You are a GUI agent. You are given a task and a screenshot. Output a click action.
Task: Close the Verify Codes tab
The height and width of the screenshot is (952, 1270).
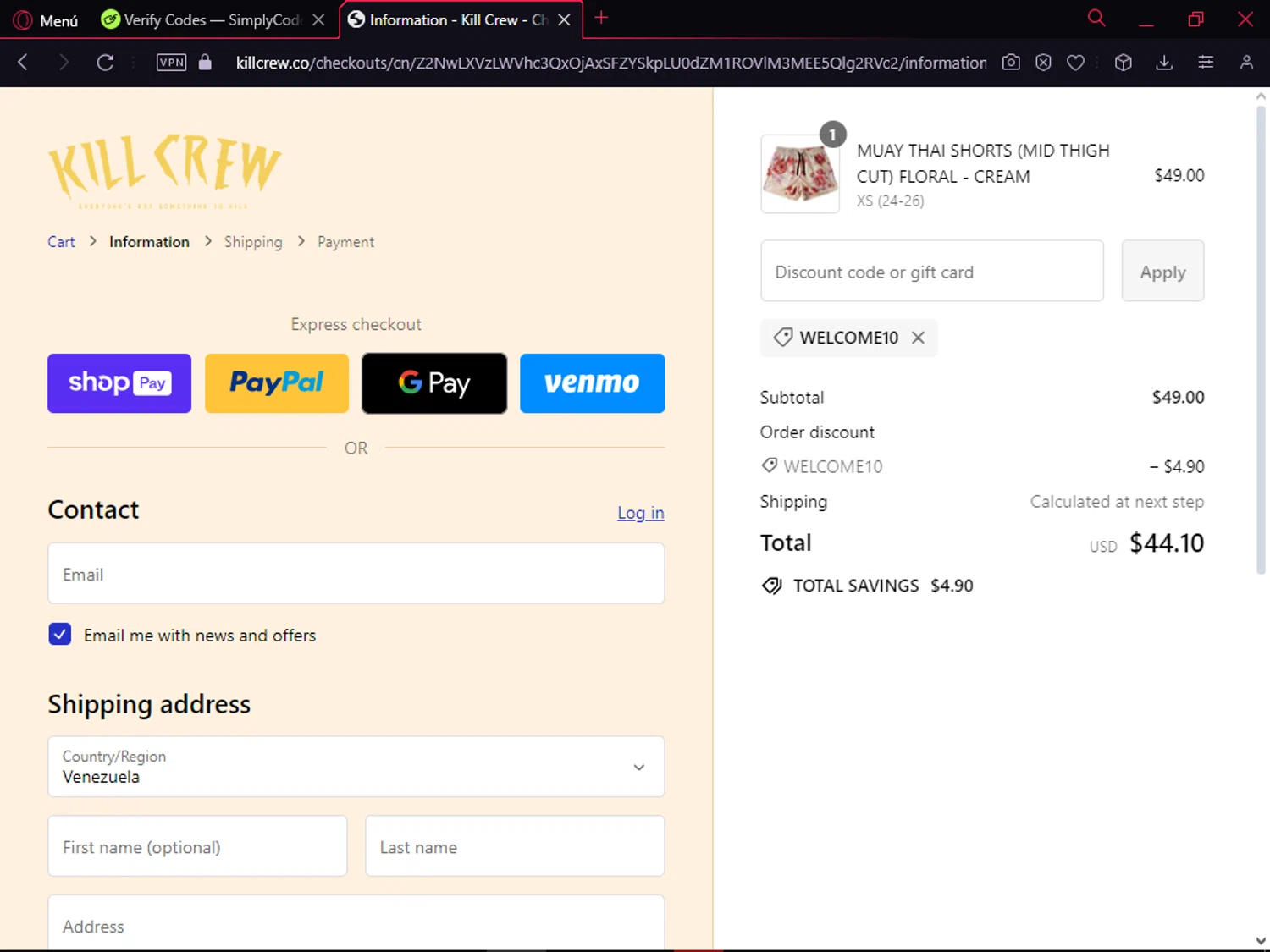point(318,19)
